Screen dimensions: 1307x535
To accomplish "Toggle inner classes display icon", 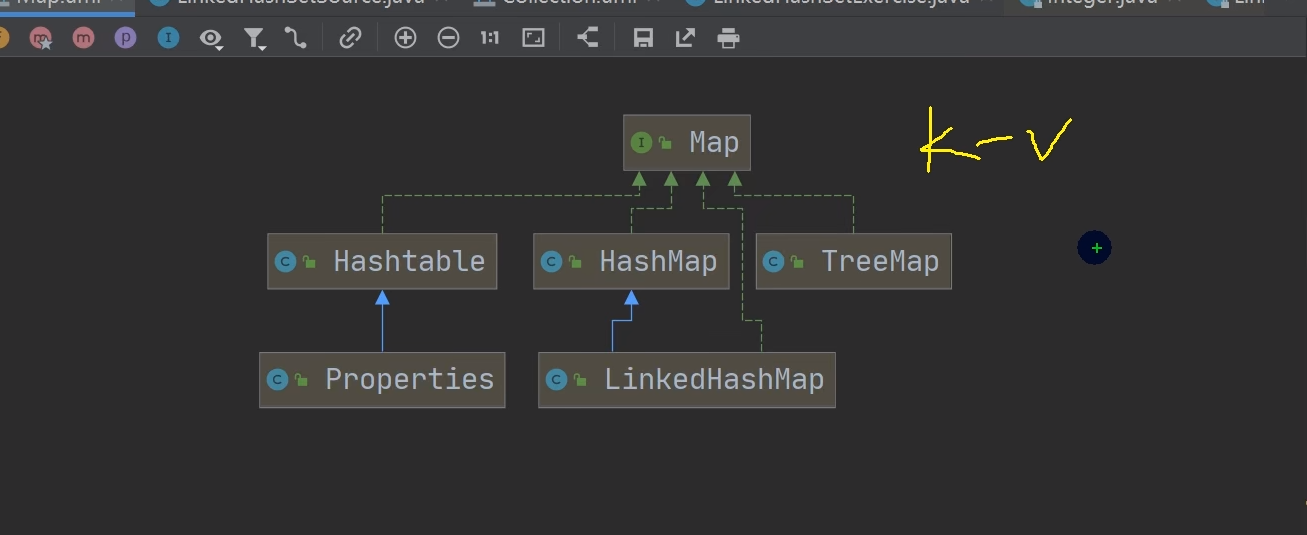I will (x=168, y=39).
